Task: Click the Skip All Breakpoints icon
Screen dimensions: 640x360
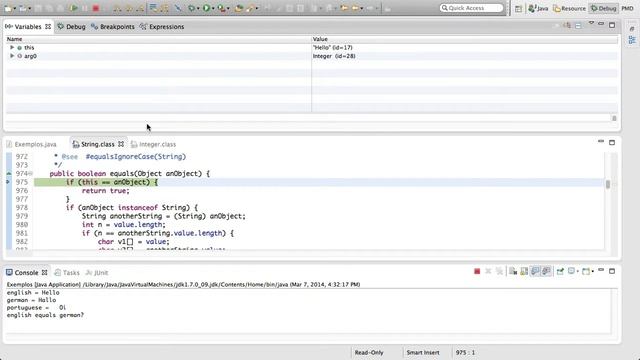Action: 178,8
